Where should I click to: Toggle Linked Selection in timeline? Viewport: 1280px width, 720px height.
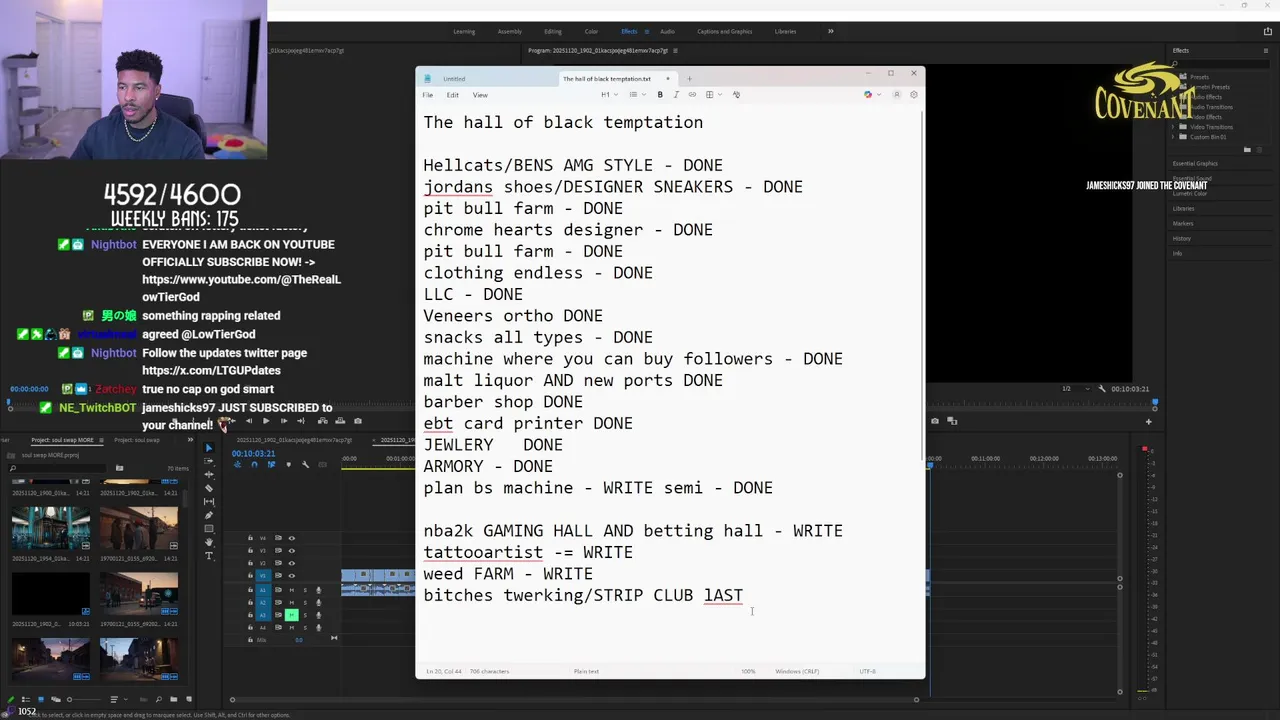pos(271,464)
